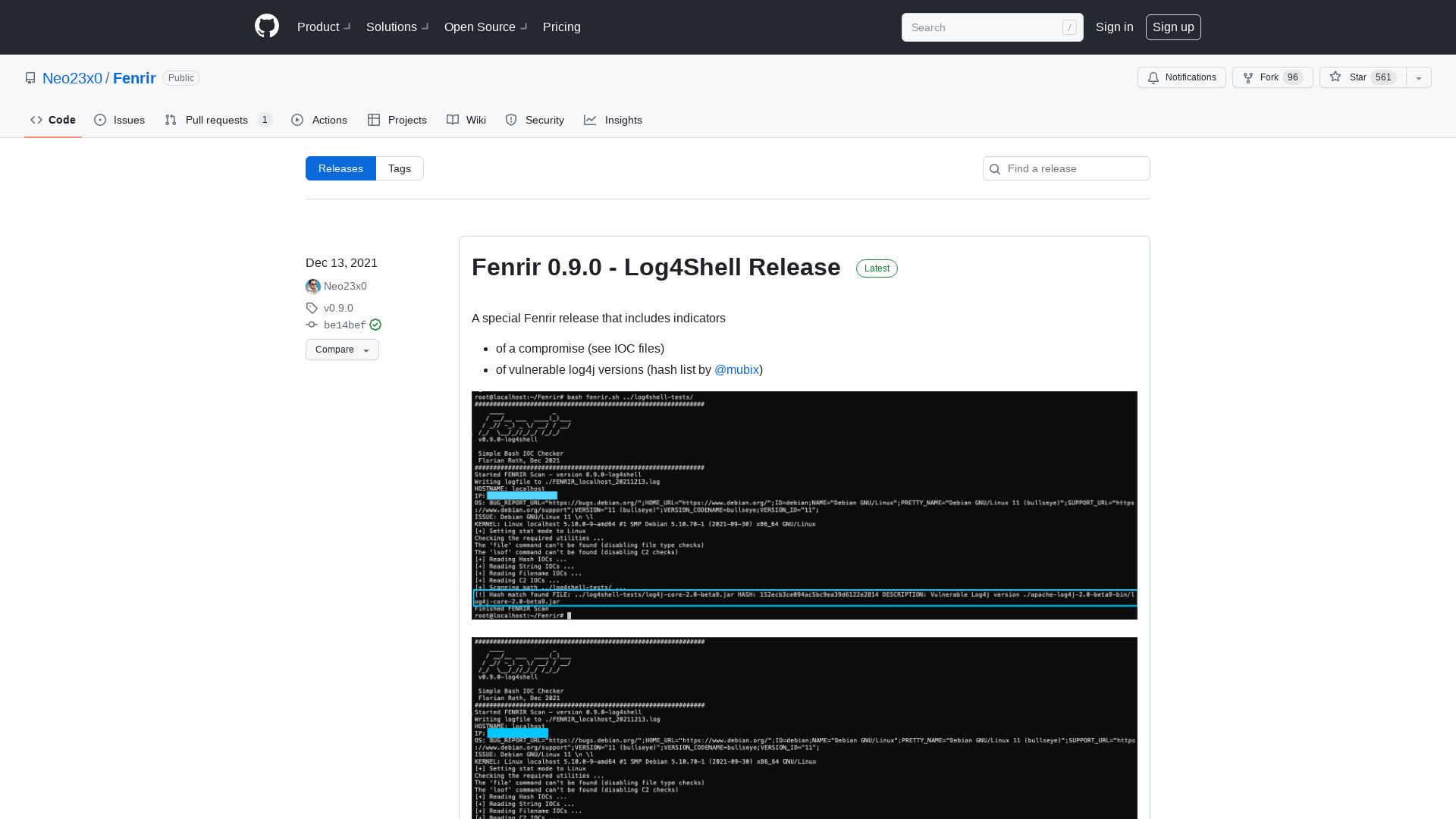The width and height of the screenshot is (1456, 819).
Task: Click the Sign up button
Action: pos(1173,27)
